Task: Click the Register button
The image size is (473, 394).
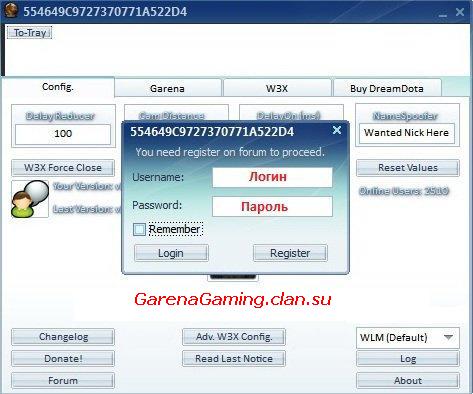Action: pyautogui.click(x=290, y=253)
